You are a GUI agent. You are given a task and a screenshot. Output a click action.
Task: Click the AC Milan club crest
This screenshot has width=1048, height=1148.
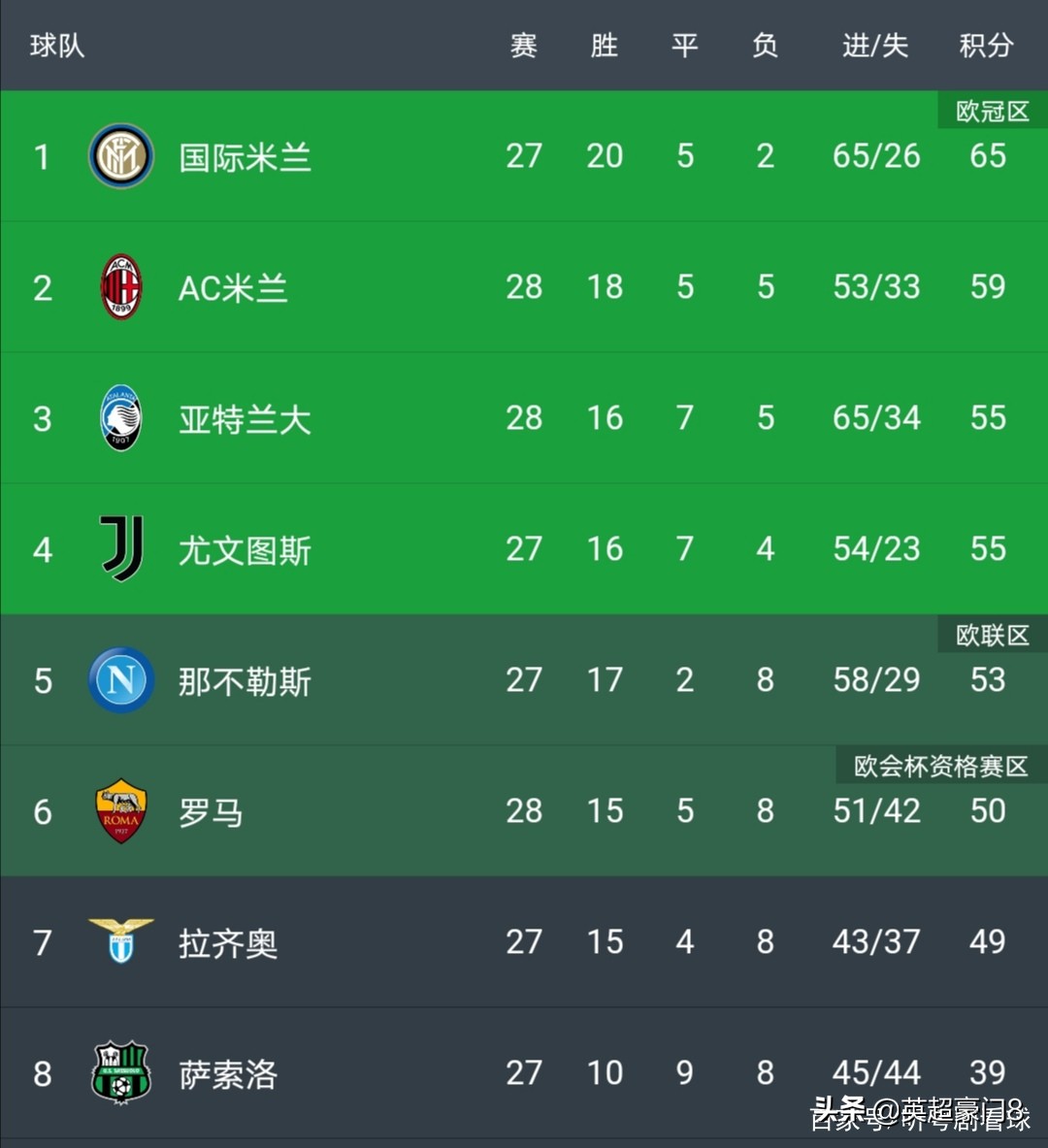pyautogui.click(x=121, y=287)
